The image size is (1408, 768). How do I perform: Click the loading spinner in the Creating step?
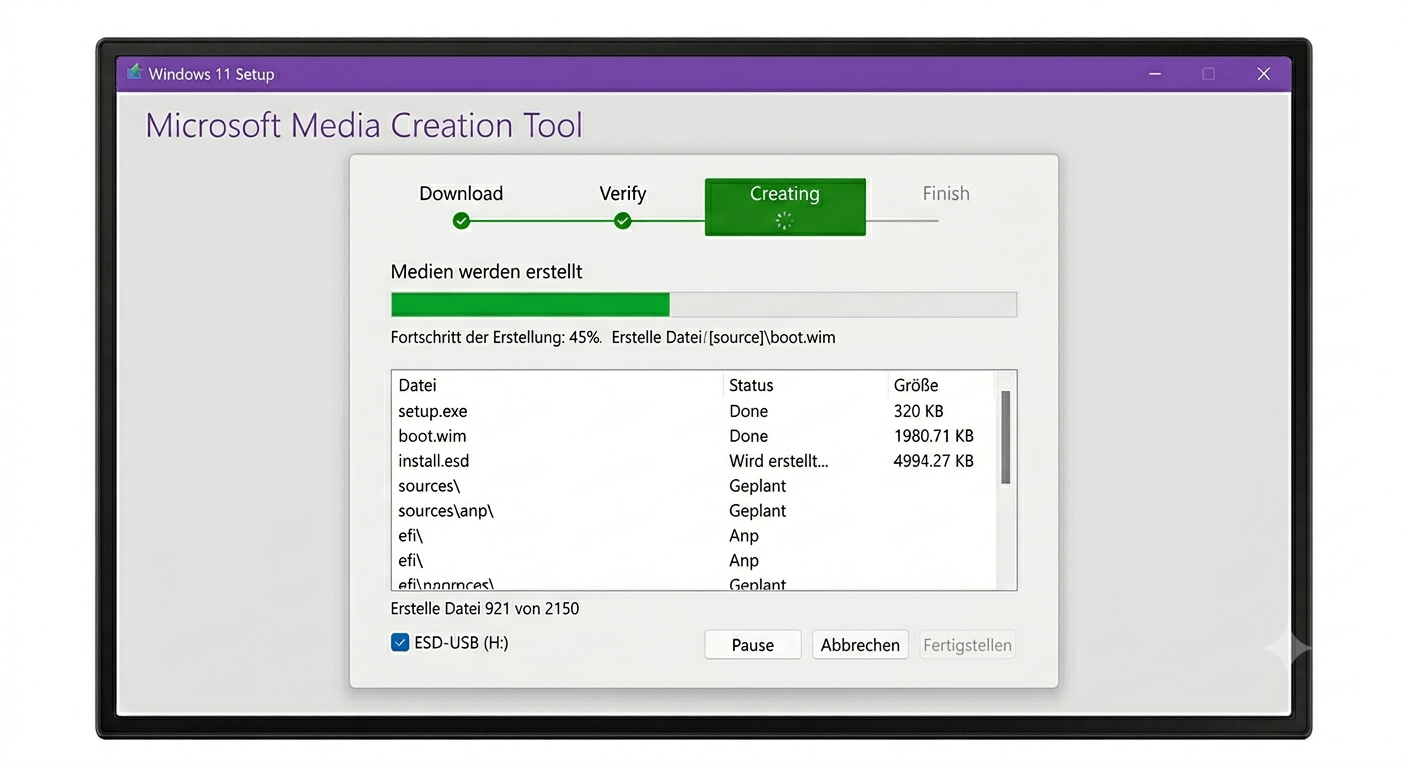785,221
